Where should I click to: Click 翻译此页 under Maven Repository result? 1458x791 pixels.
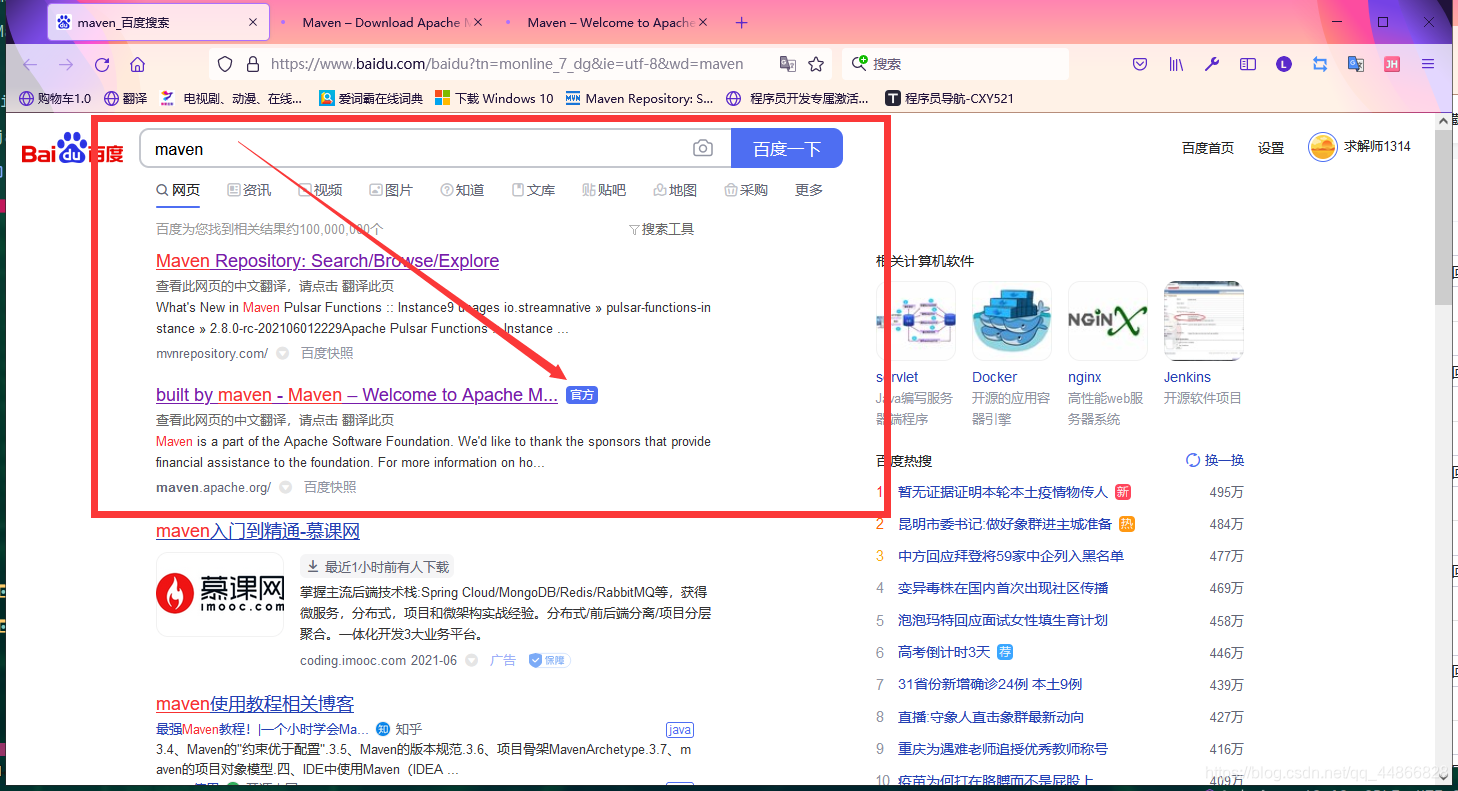pos(368,286)
